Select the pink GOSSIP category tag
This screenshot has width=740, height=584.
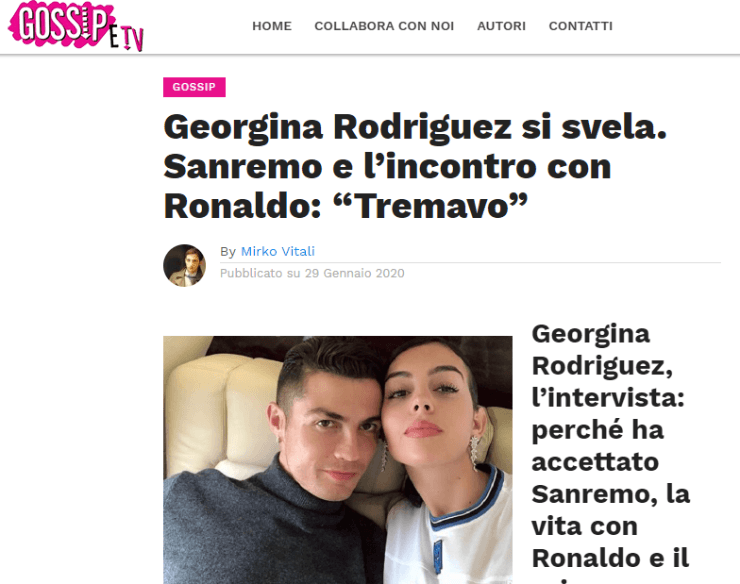(194, 87)
